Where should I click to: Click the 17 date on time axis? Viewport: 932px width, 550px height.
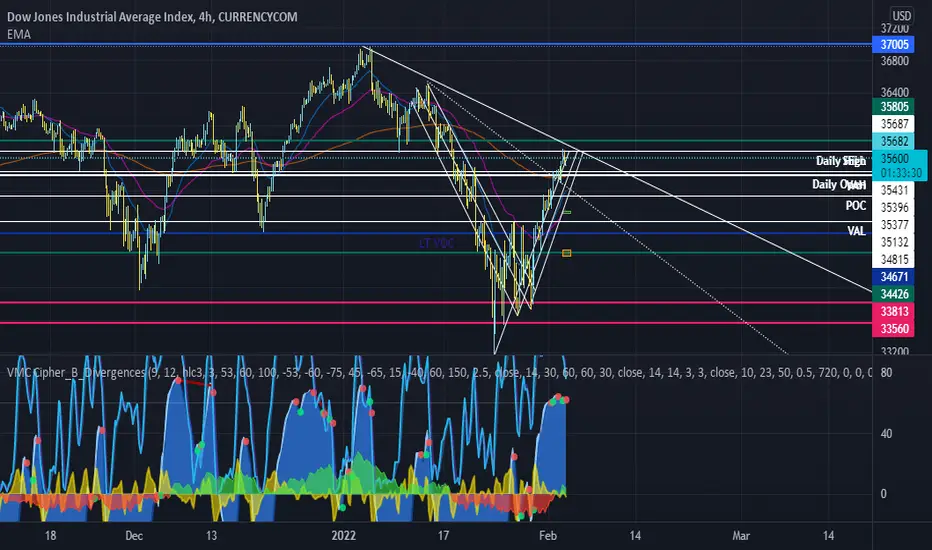(x=443, y=536)
